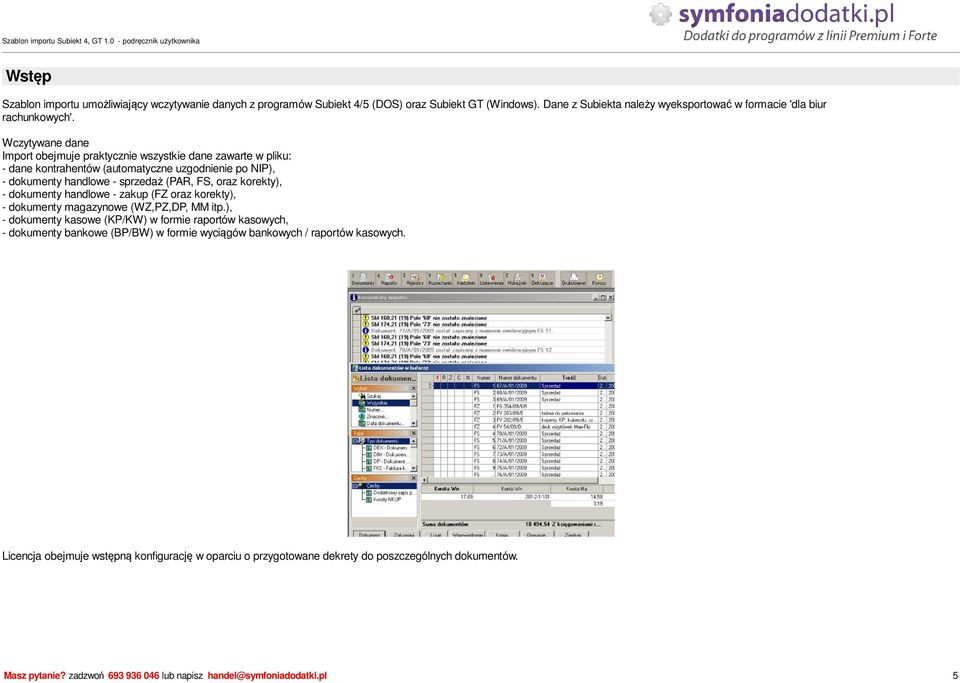
Task: Click the Kopia button below the list
Action: 502,534
